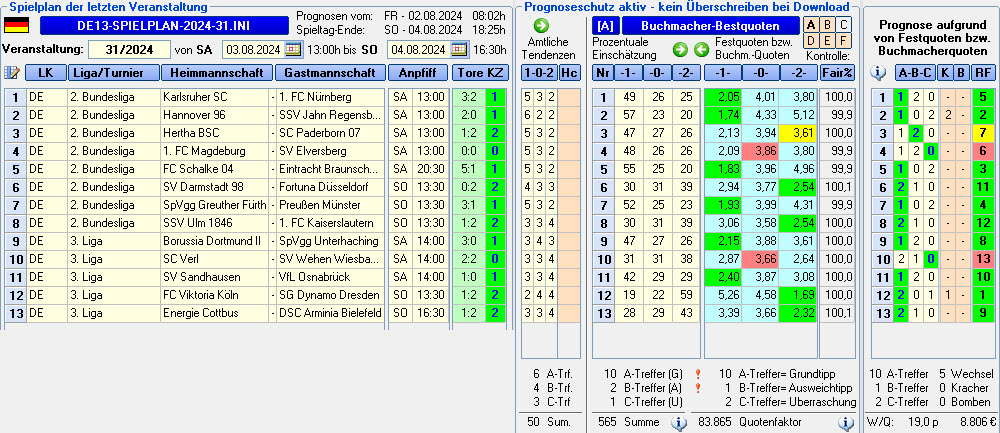Toggle Kontrolle option F
Image resolution: width=1000 pixels, height=433 pixels.
(843, 41)
